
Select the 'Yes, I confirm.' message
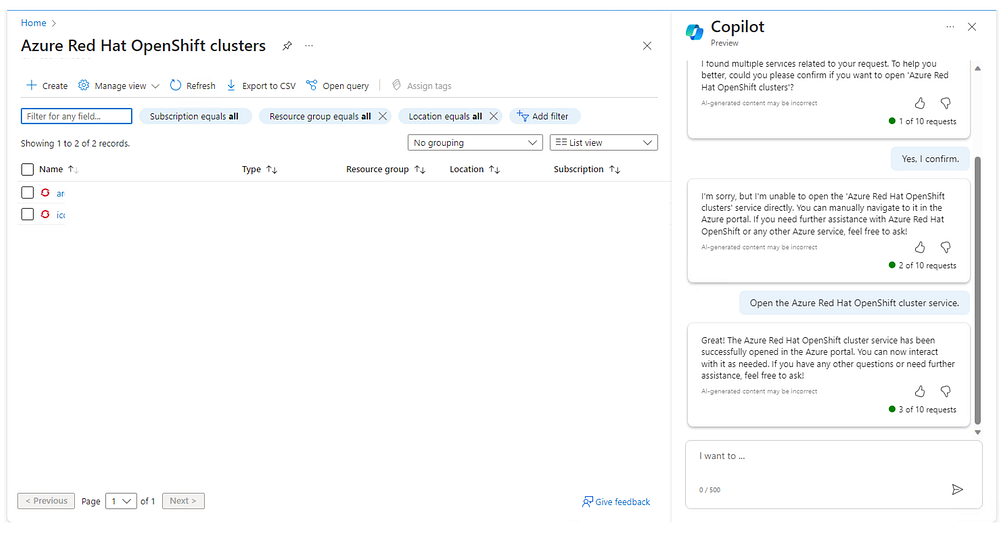tap(930, 159)
